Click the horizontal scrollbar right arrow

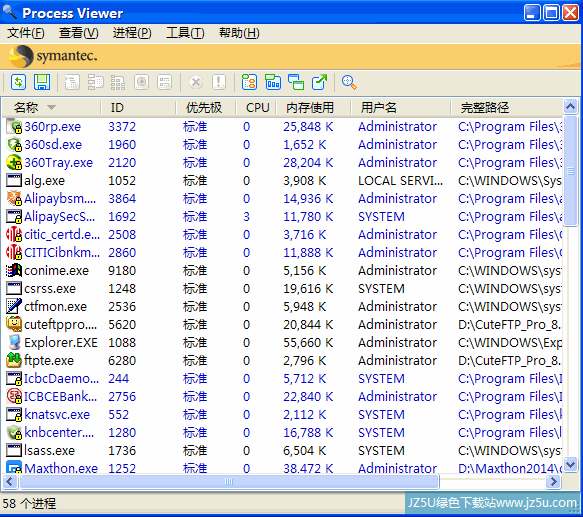[554, 482]
